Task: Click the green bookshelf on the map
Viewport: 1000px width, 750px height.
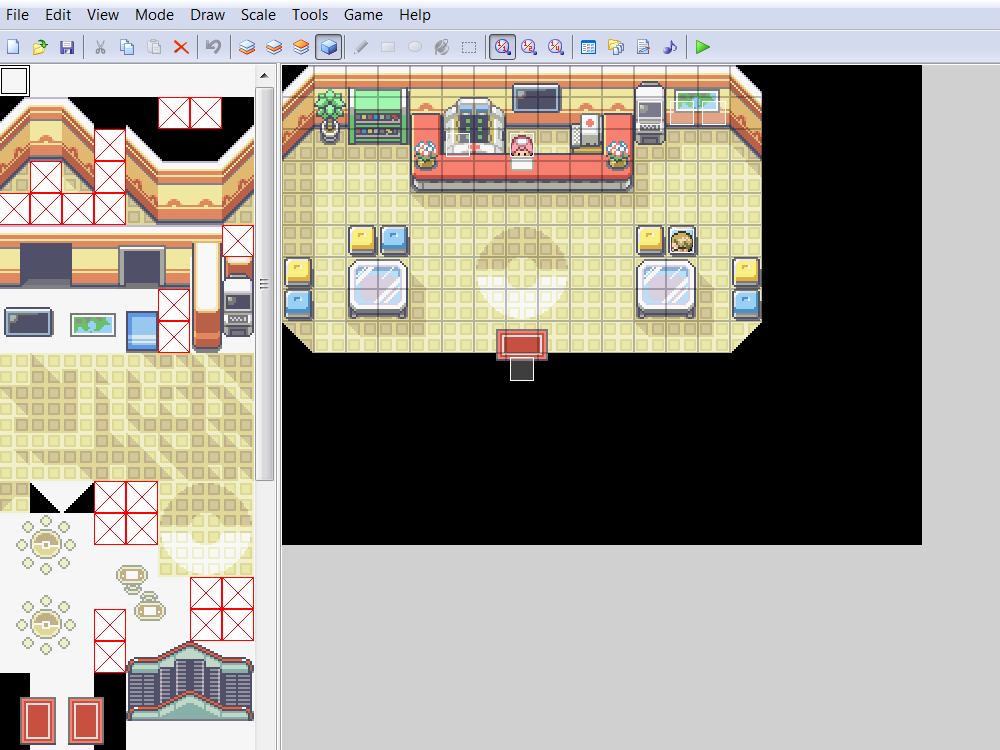Action: [x=379, y=116]
